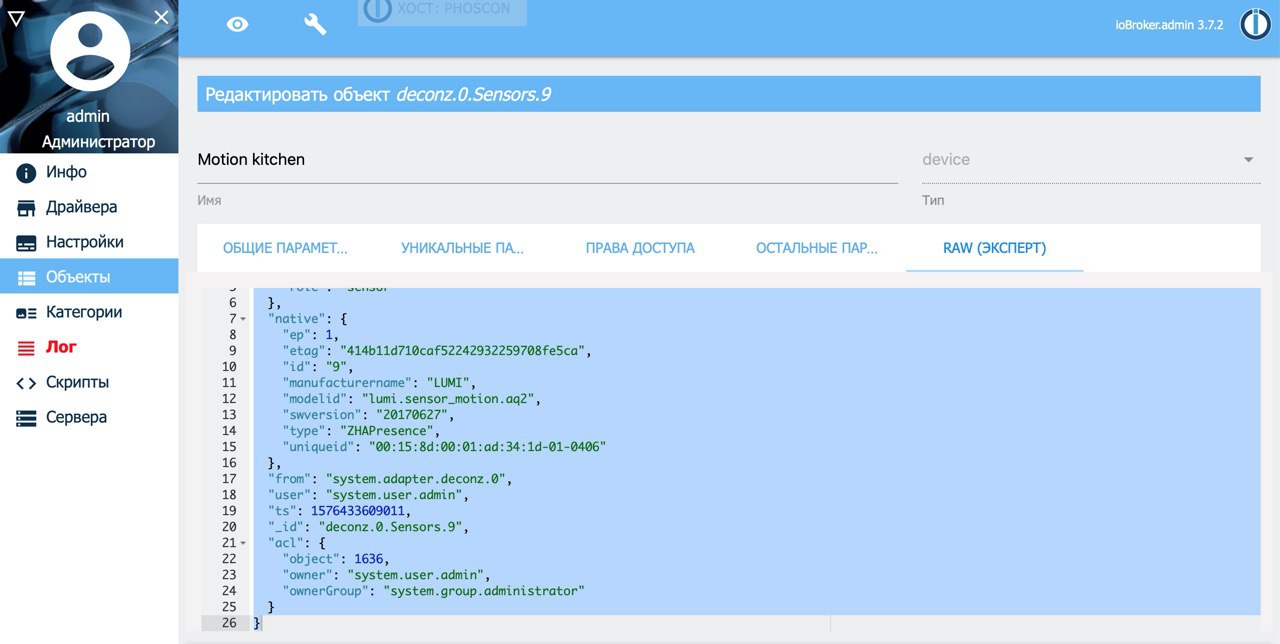Click the ts value 1576433609011
This screenshot has width=1280, height=644.
coord(359,511)
